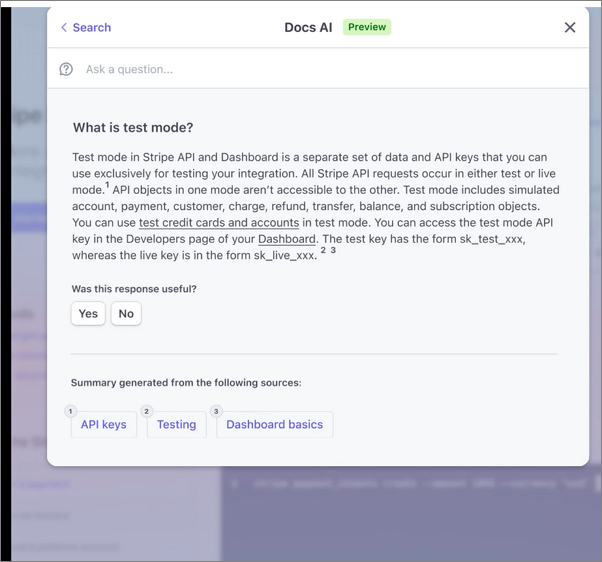Click the 'What is test mode?' heading
The height and width of the screenshot is (562, 602).
coord(133,127)
